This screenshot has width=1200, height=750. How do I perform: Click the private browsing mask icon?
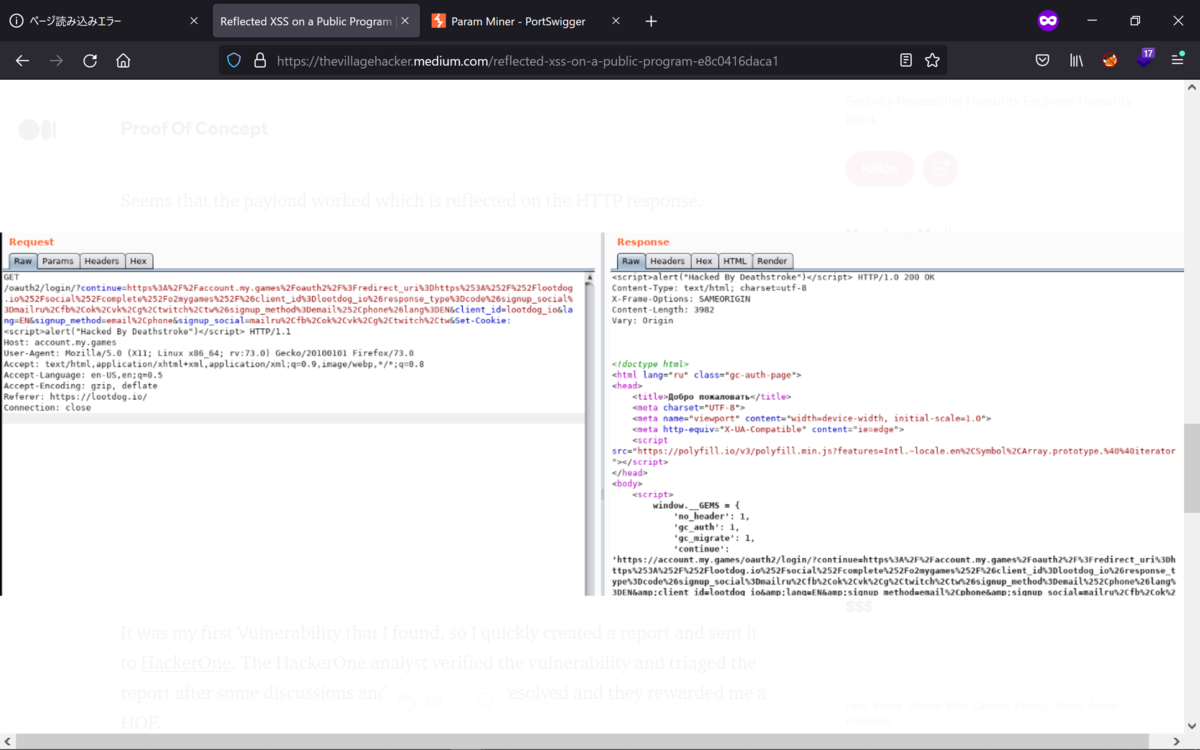(x=1048, y=20)
